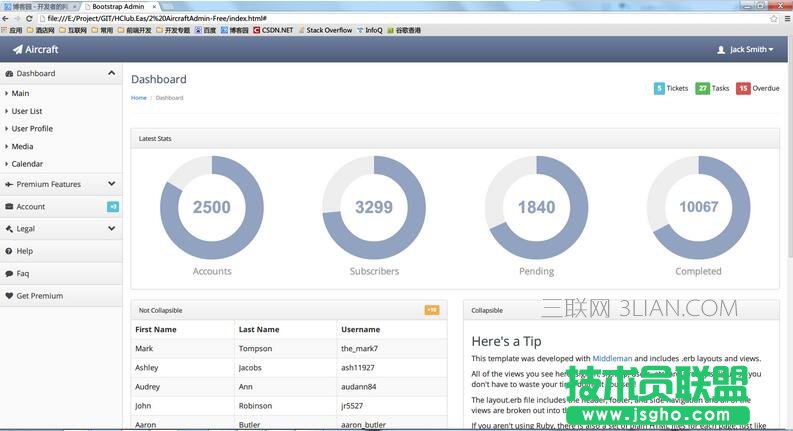Select Main in the sidebar
793x431 pixels.
click(x=20, y=93)
